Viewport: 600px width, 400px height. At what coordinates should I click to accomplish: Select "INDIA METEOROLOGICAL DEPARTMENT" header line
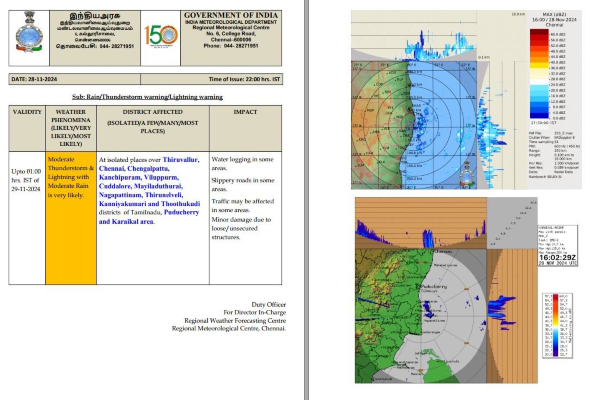pyautogui.click(x=231, y=22)
